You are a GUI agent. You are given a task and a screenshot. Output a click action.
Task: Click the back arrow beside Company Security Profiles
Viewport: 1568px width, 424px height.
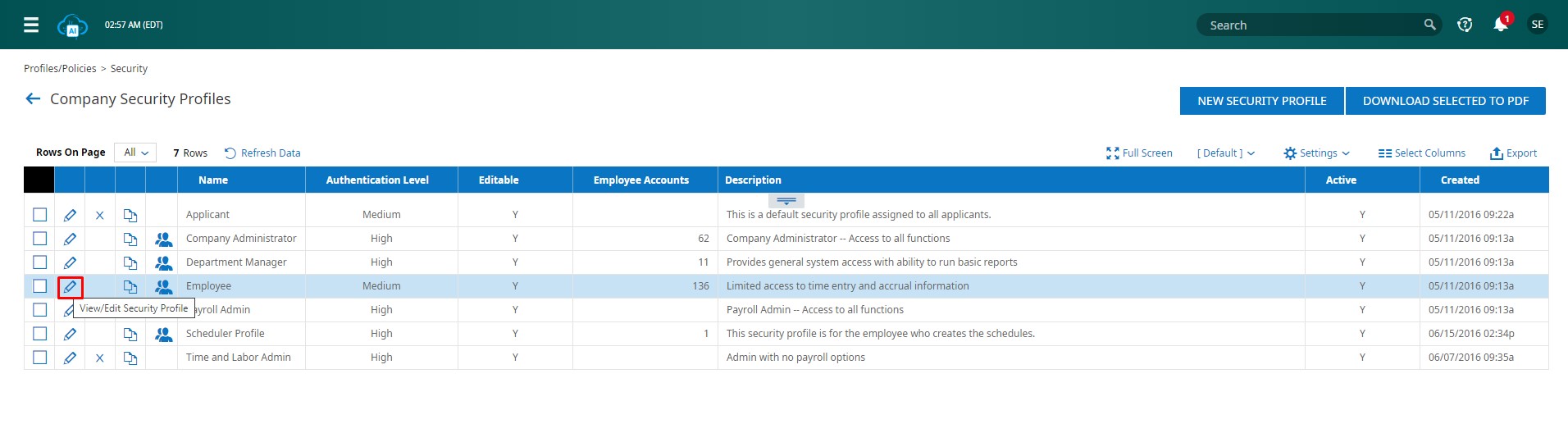click(x=33, y=99)
